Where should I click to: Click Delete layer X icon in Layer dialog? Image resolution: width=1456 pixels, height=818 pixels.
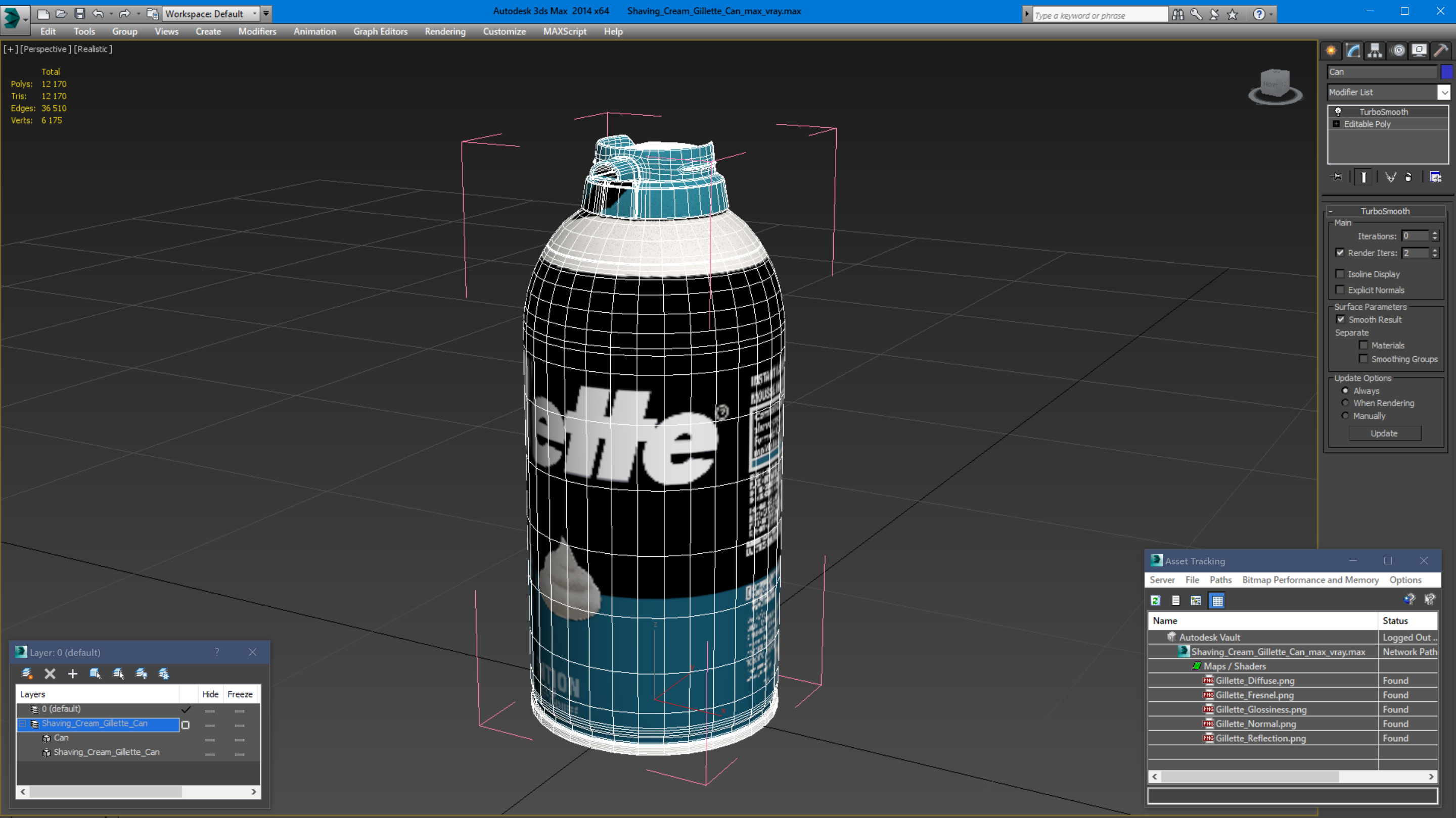(x=50, y=673)
